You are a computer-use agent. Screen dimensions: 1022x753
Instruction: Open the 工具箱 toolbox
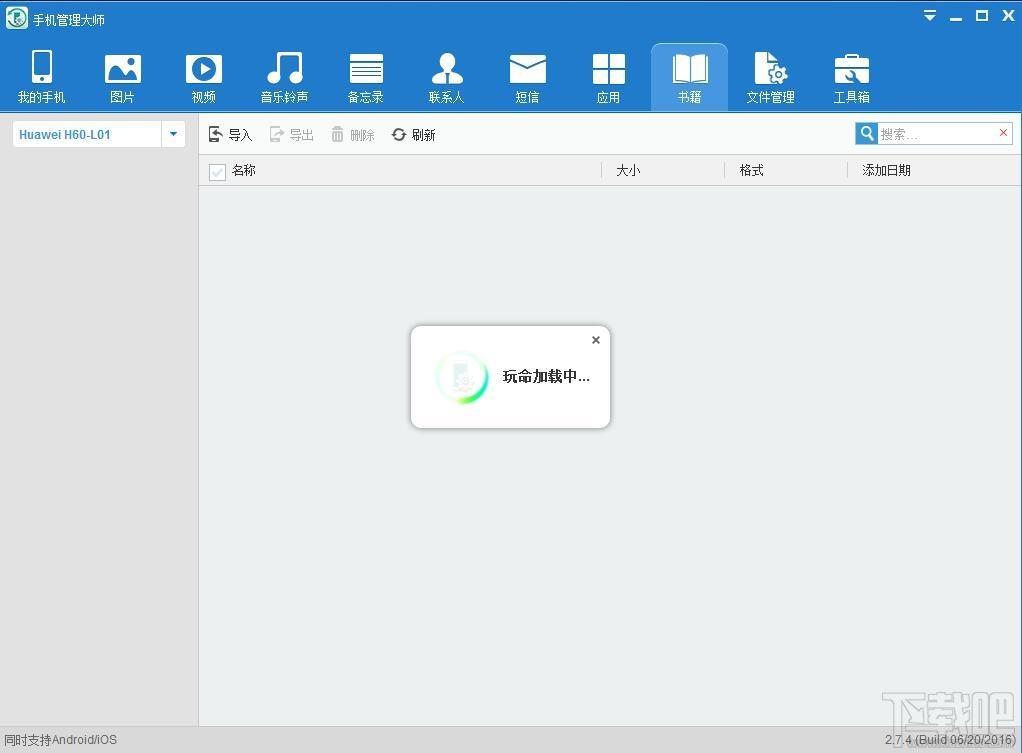pyautogui.click(x=851, y=77)
